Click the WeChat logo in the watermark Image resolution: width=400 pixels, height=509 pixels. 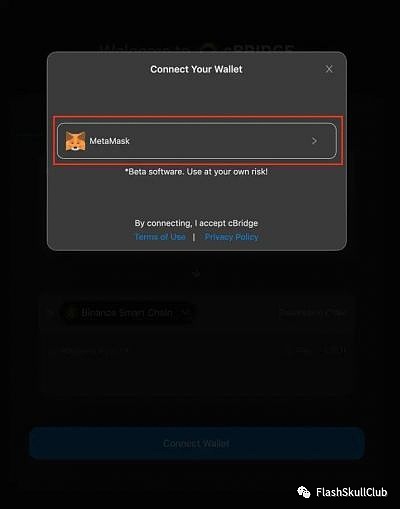[304, 492]
